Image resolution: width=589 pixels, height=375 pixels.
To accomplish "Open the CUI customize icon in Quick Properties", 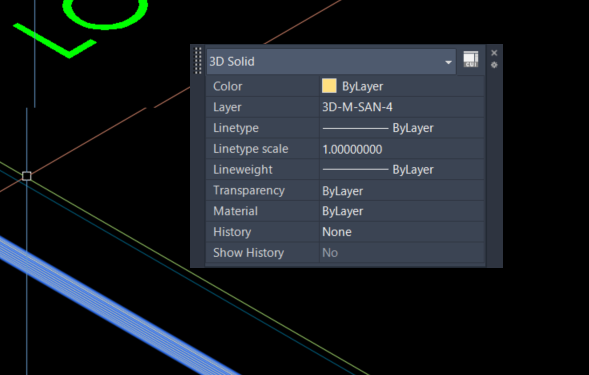I will 470,60.
